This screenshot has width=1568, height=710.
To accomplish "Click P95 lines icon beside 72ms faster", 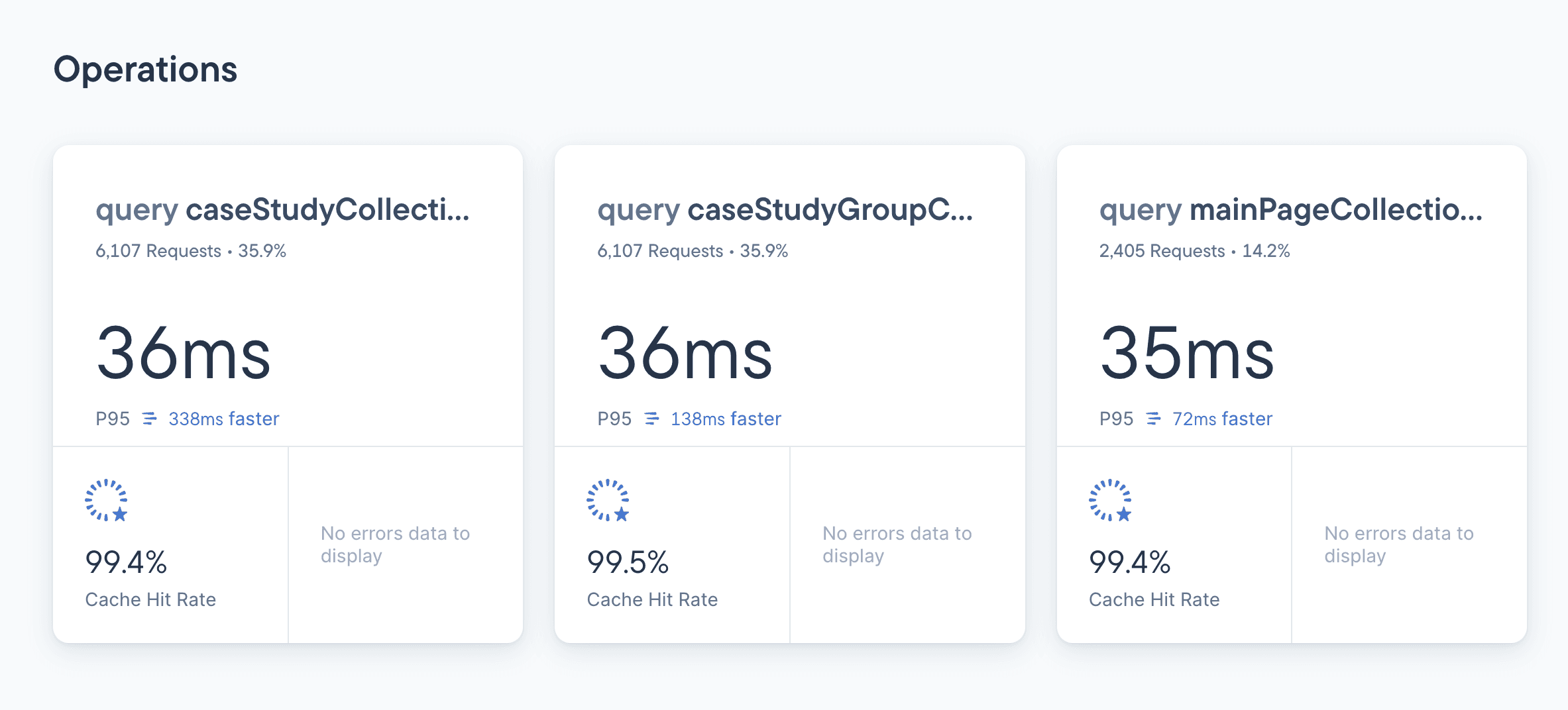I will (1154, 419).
